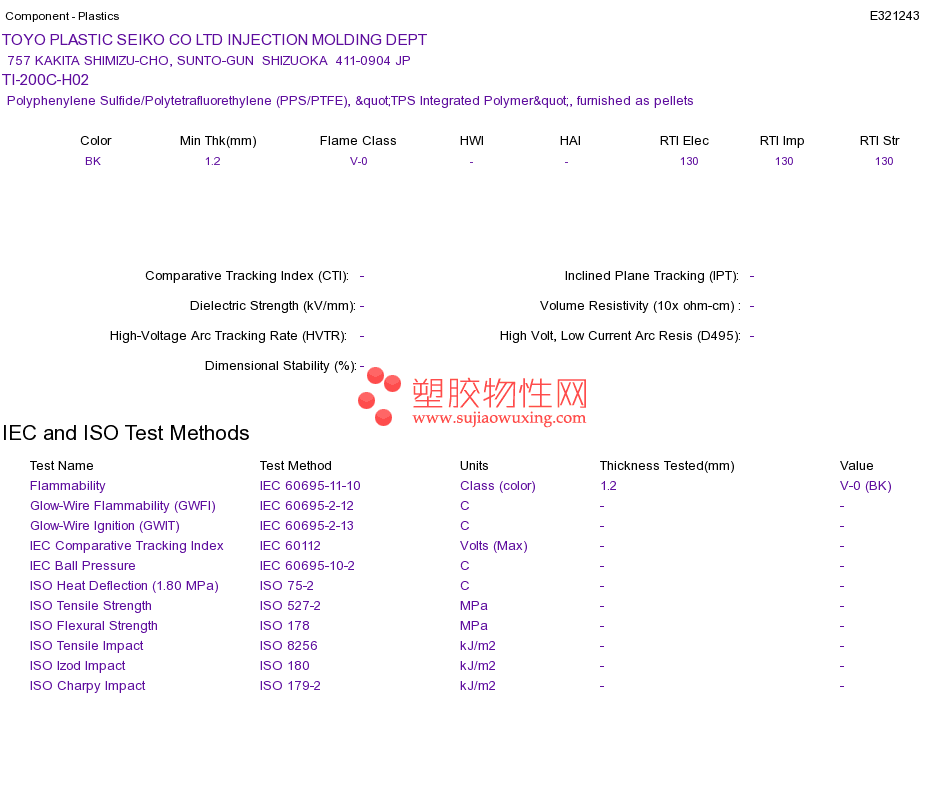Click the 130 value under RTI Imp
This screenshot has height=800, width=950.
click(784, 161)
